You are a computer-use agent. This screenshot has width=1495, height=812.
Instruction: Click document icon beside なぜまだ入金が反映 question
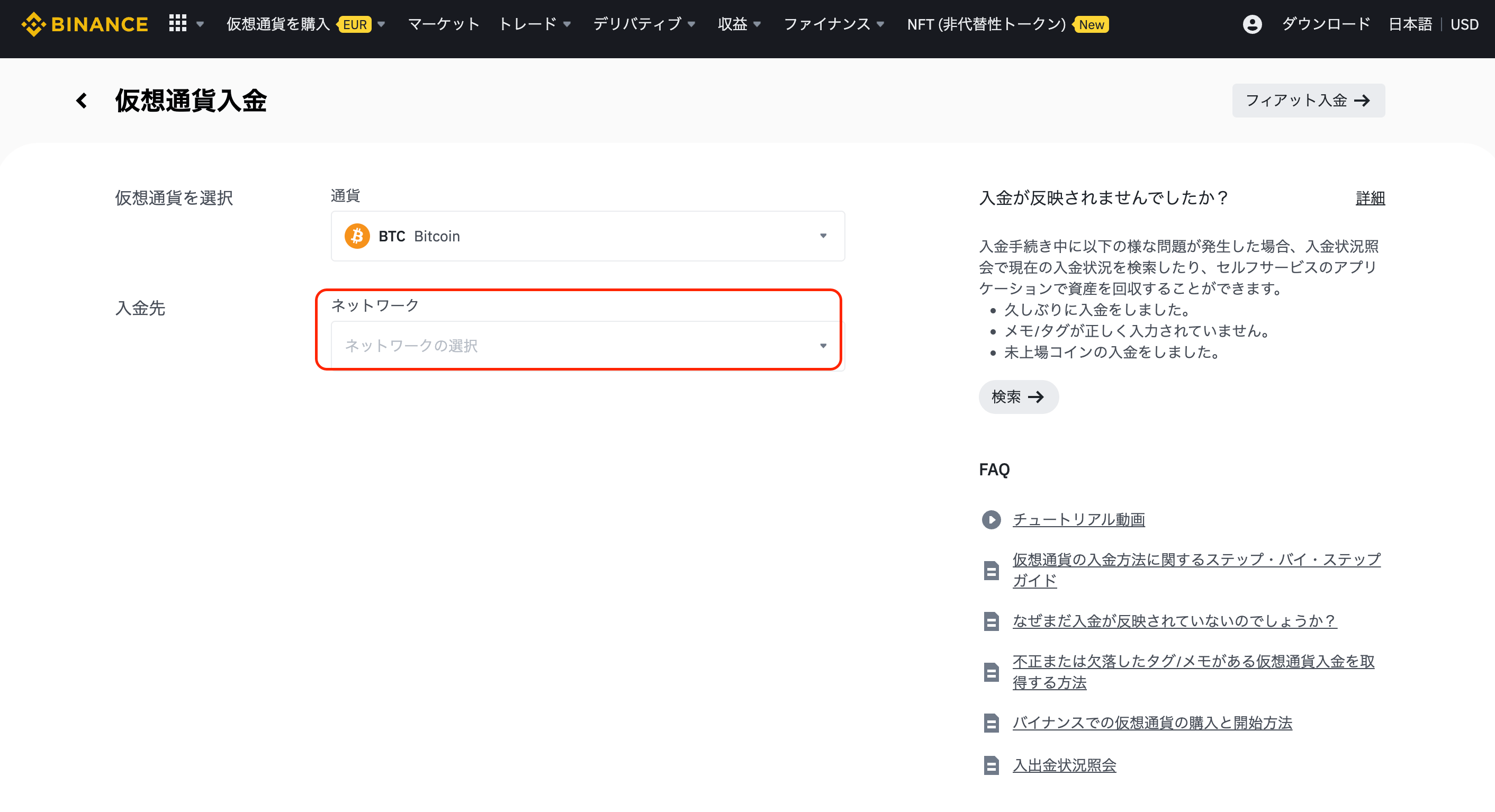[x=990, y=621]
